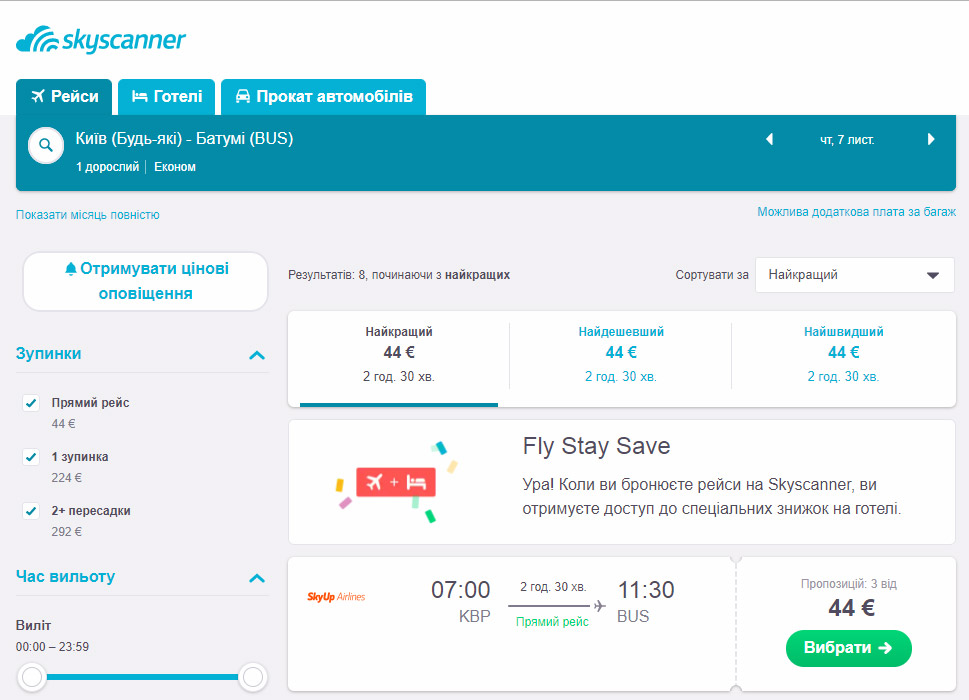Click the Skyscanner logo
Image resolution: width=969 pixels, height=700 pixels.
click(x=101, y=40)
